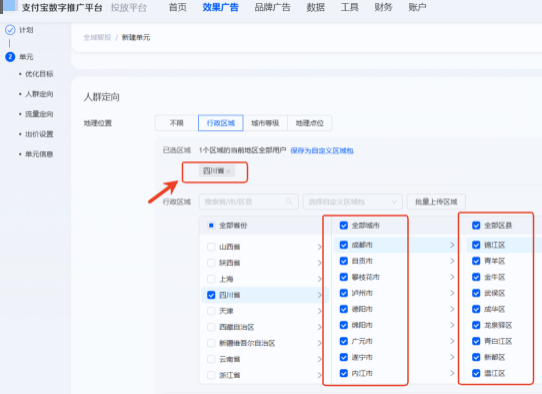Open the 效果广告 menu
The image size is (542, 394).
tap(220, 7)
